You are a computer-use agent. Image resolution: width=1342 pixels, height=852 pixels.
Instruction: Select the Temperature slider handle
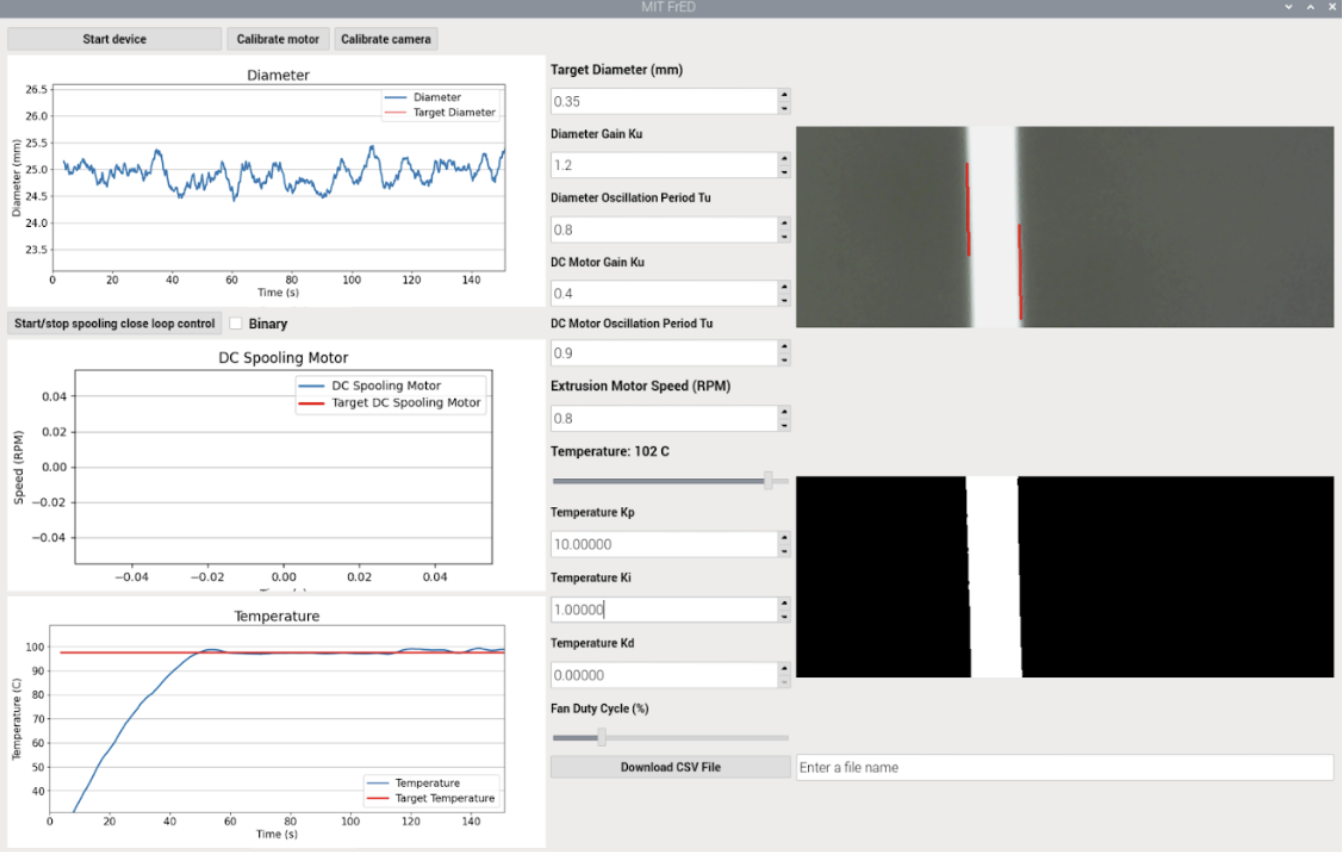(x=768, y=480)
